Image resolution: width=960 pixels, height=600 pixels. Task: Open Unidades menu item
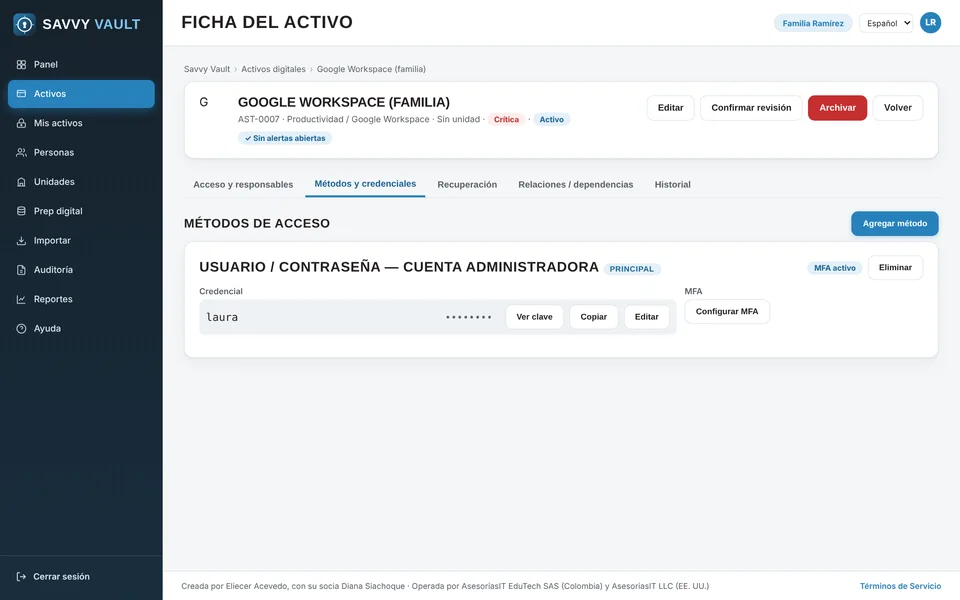(x=81, y=182)
